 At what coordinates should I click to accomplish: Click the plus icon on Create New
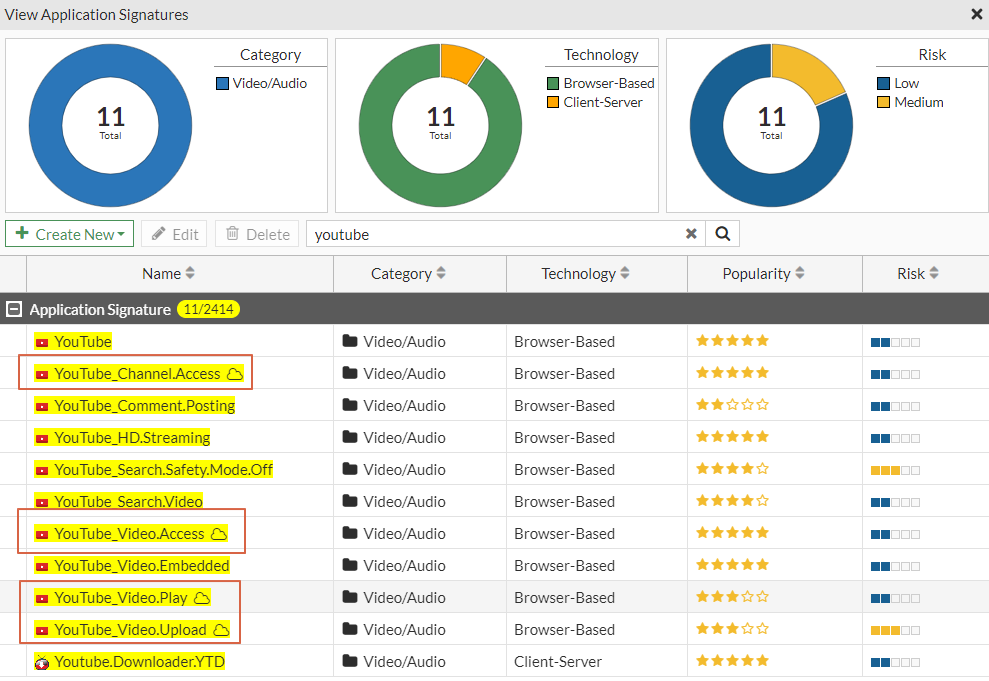(22, 233)
